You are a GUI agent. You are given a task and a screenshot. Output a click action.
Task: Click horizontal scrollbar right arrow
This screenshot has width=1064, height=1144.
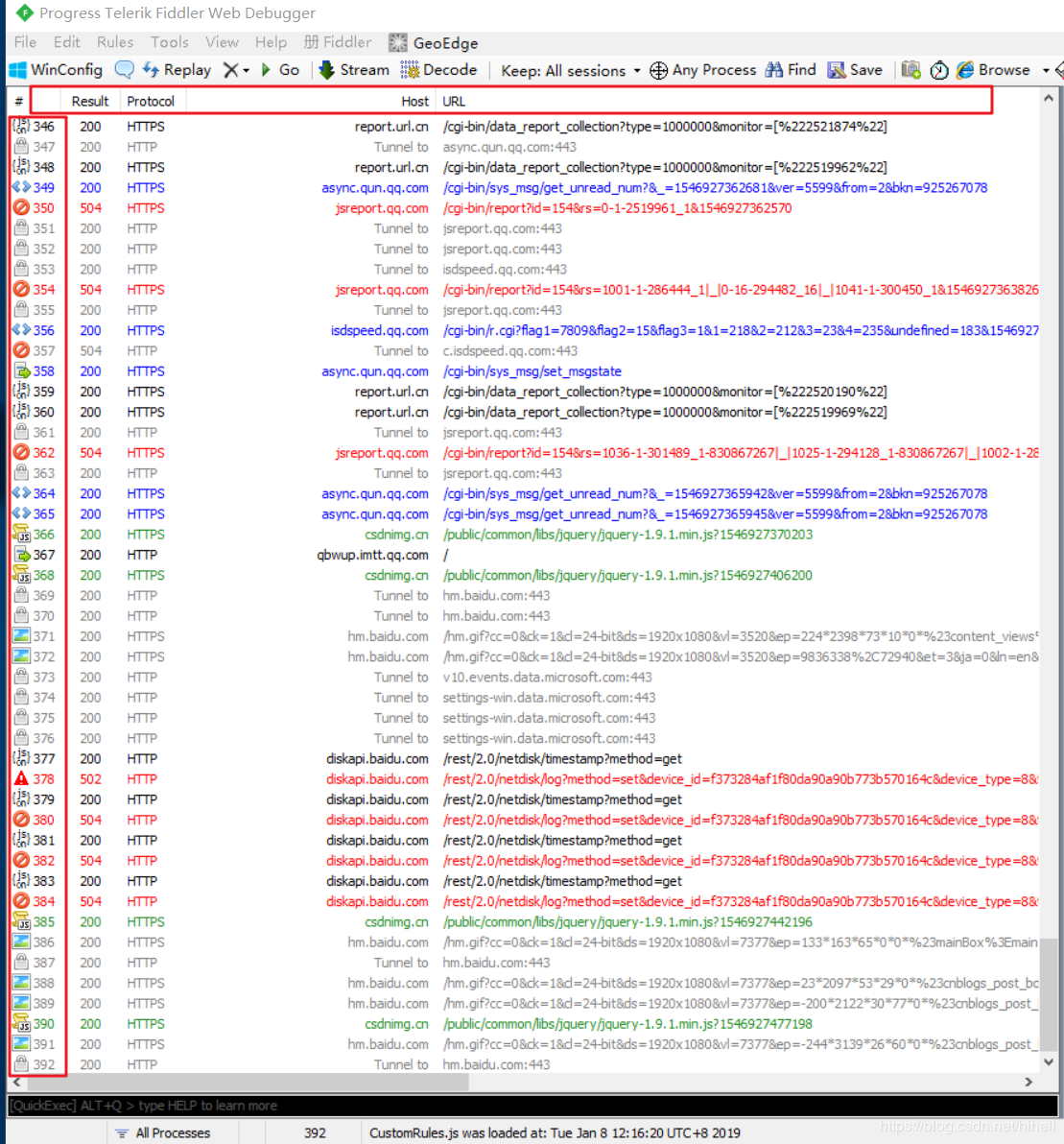click(x=1029, y=1082)
